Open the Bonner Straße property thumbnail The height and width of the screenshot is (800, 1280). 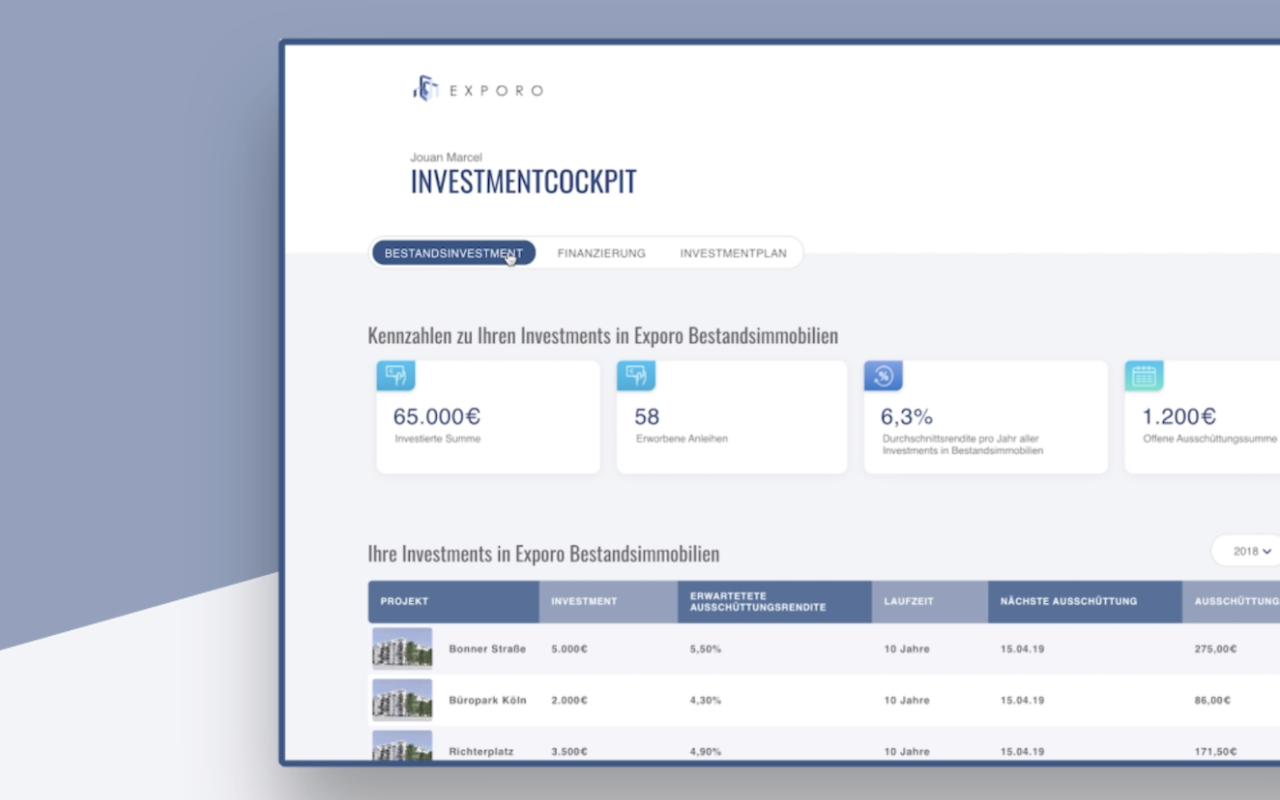click(402, 648)
